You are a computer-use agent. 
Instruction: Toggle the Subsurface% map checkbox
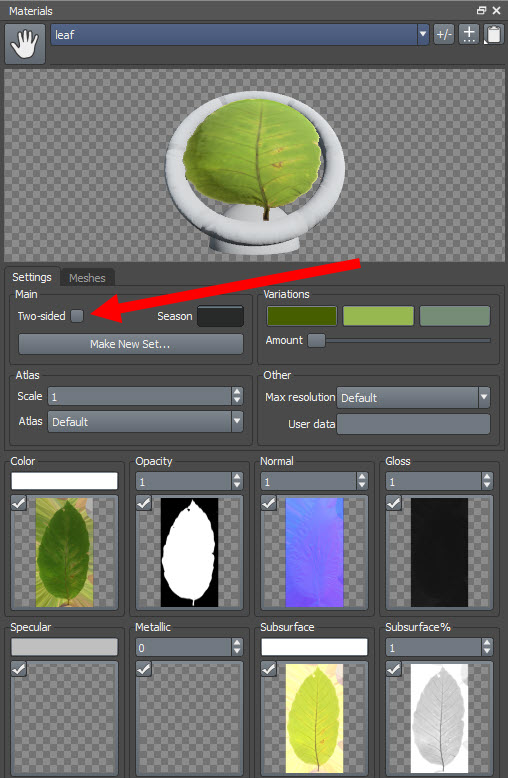point(393,669)
